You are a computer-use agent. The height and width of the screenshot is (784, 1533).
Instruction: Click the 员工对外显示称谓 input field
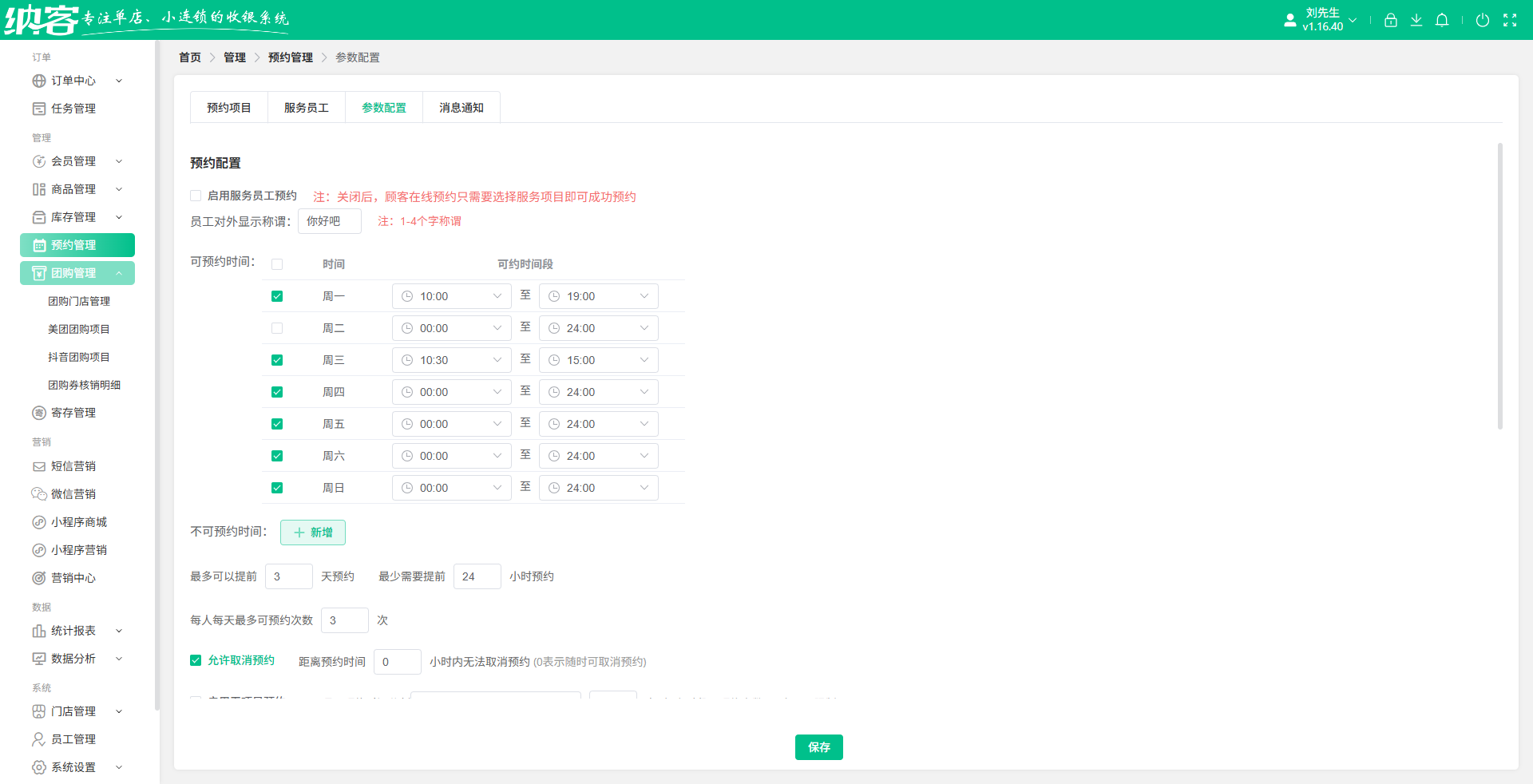[x=330, y=221]
